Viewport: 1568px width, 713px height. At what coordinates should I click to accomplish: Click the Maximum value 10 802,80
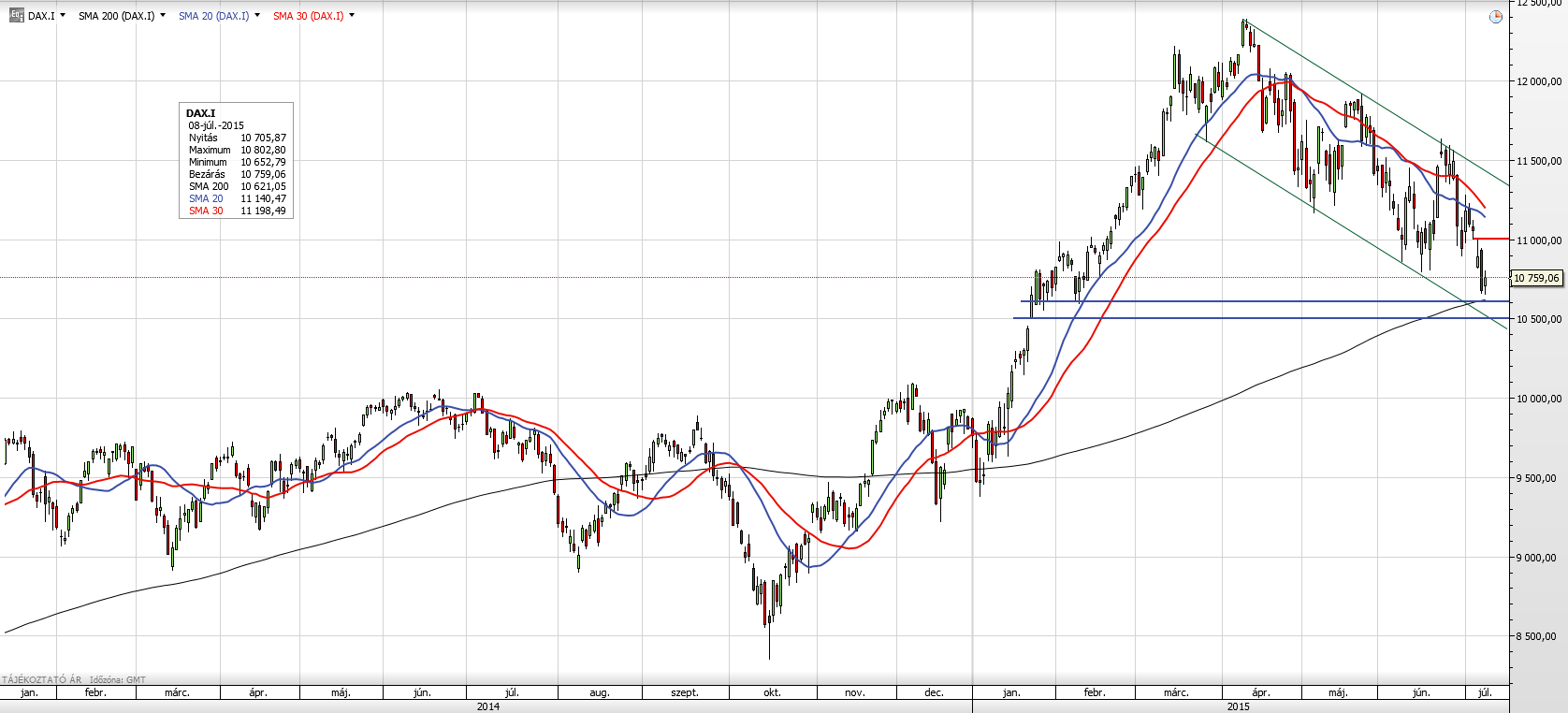coord(263,150)
